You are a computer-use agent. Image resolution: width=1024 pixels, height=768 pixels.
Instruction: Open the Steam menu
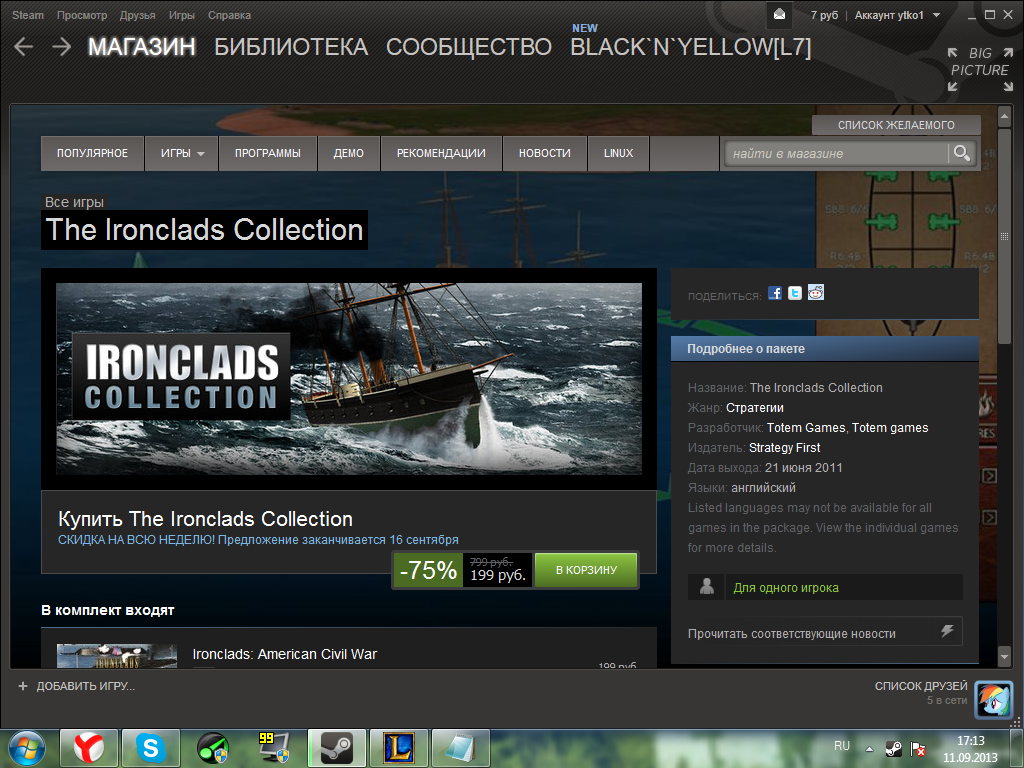click(x=27, y=15)
